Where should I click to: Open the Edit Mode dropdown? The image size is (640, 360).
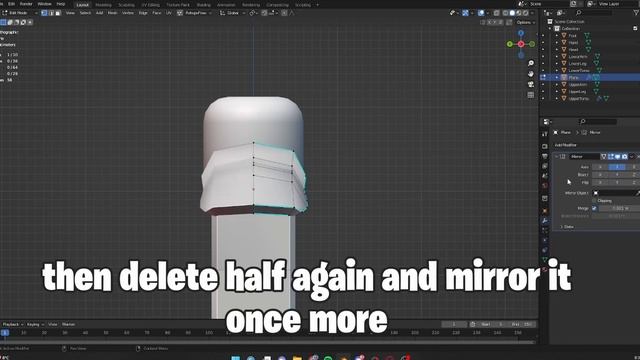(x=19, y=13)
